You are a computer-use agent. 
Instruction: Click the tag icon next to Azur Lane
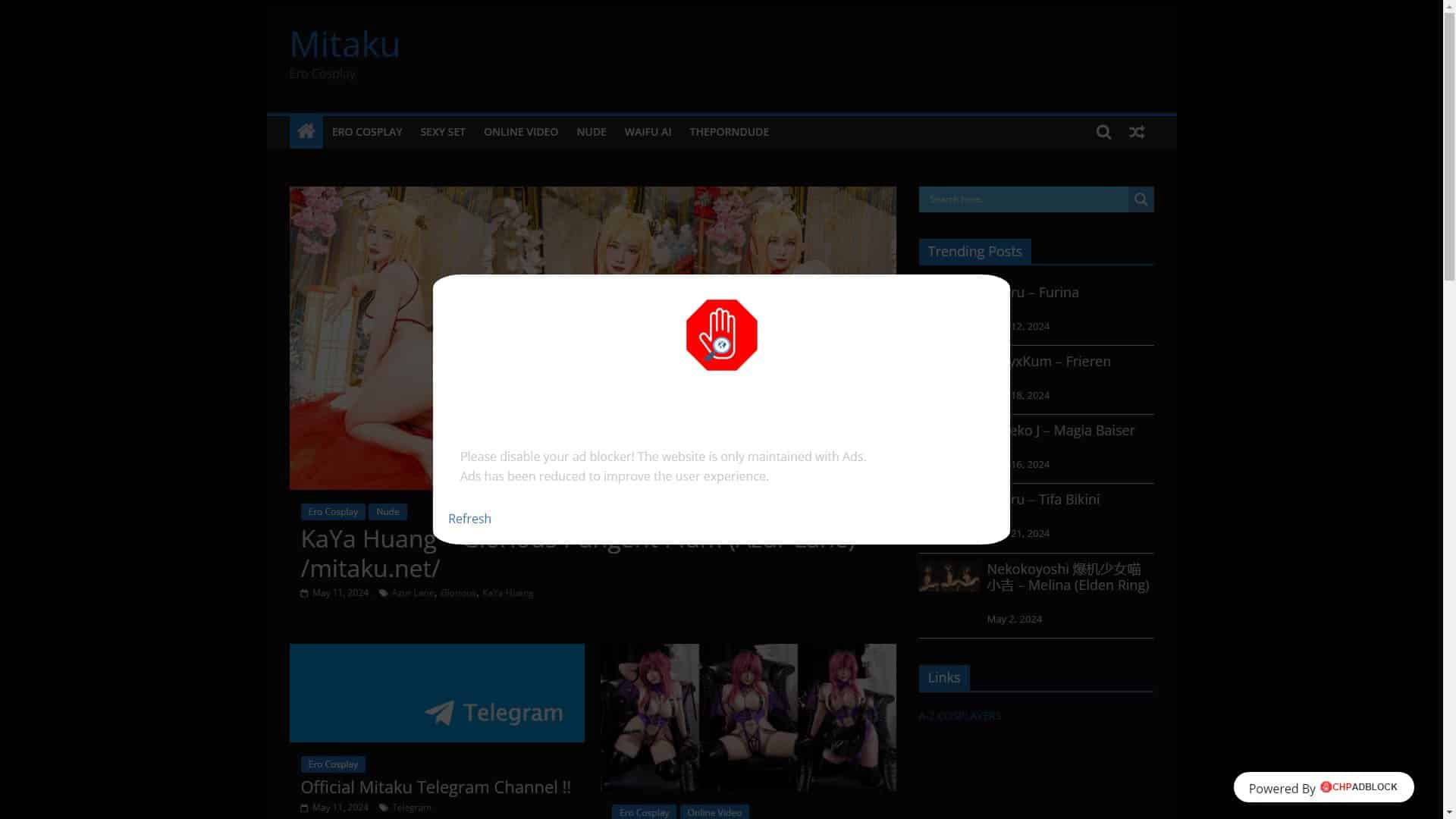pos(384,592)
